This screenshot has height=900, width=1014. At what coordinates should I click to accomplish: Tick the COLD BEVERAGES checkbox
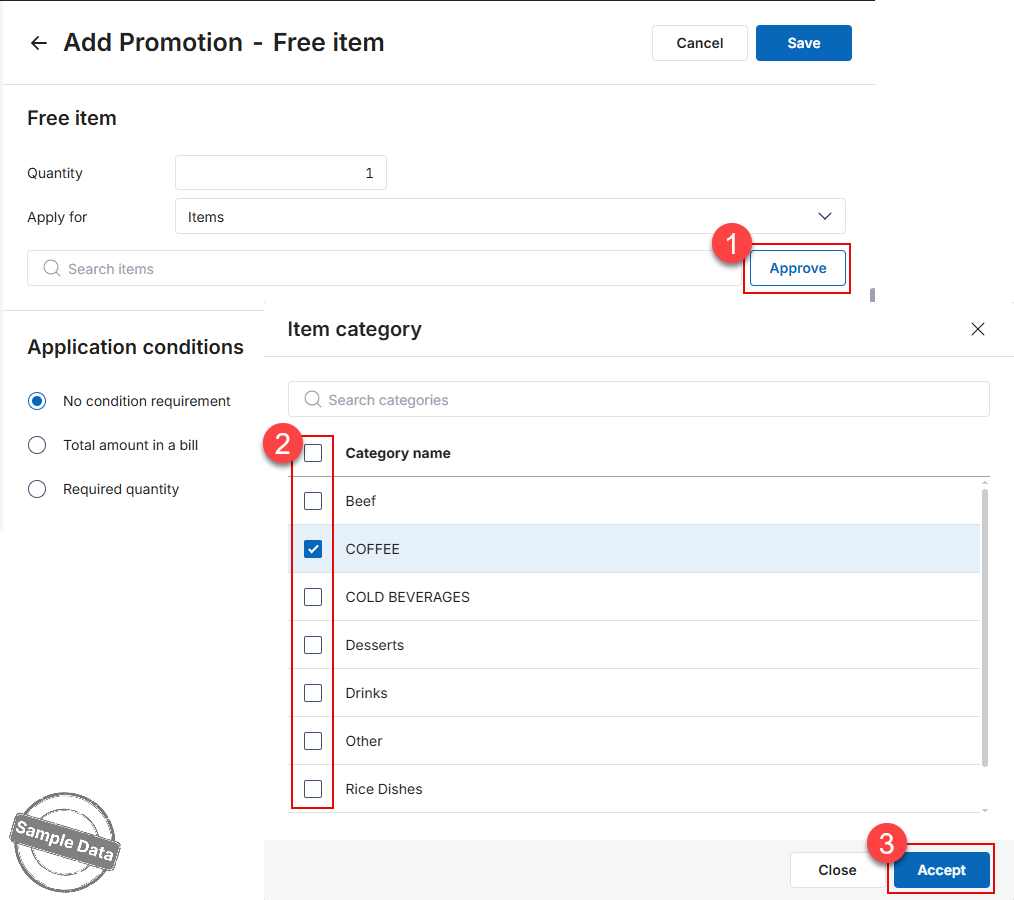point(313,597)
